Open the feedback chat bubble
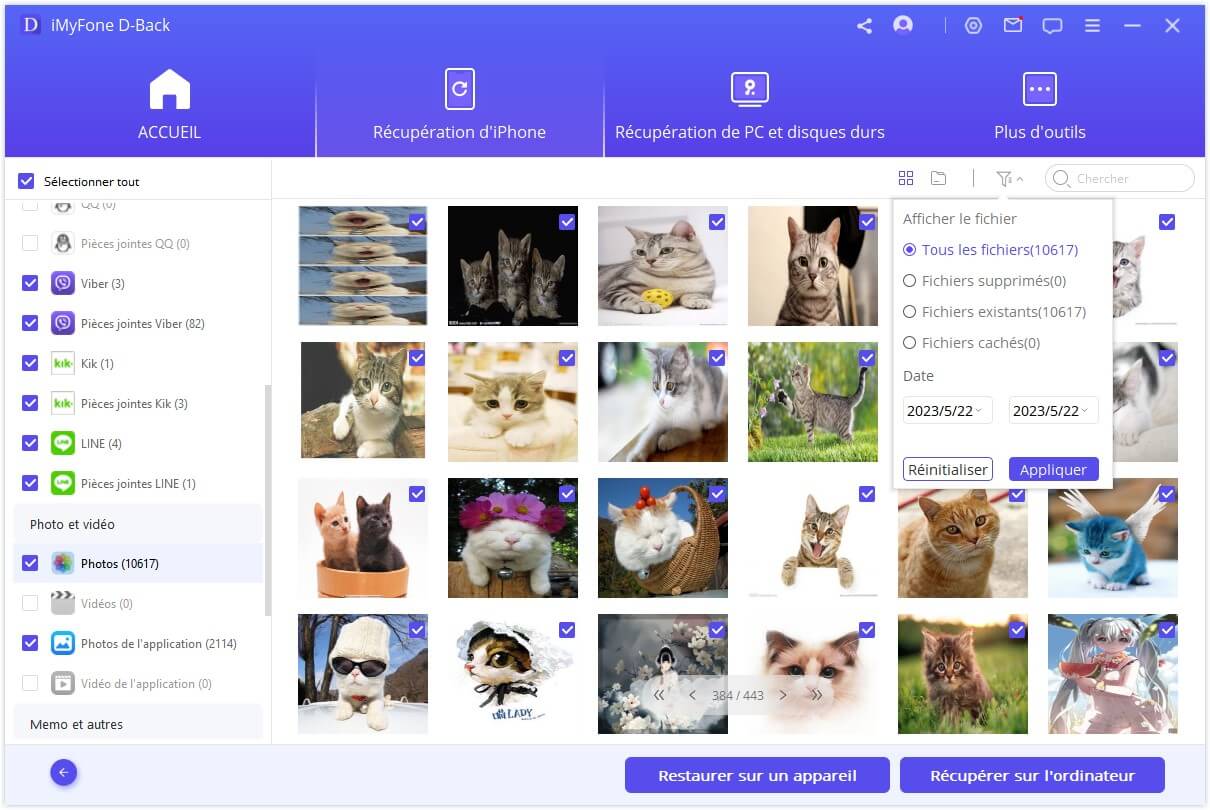 (1052, 25)
